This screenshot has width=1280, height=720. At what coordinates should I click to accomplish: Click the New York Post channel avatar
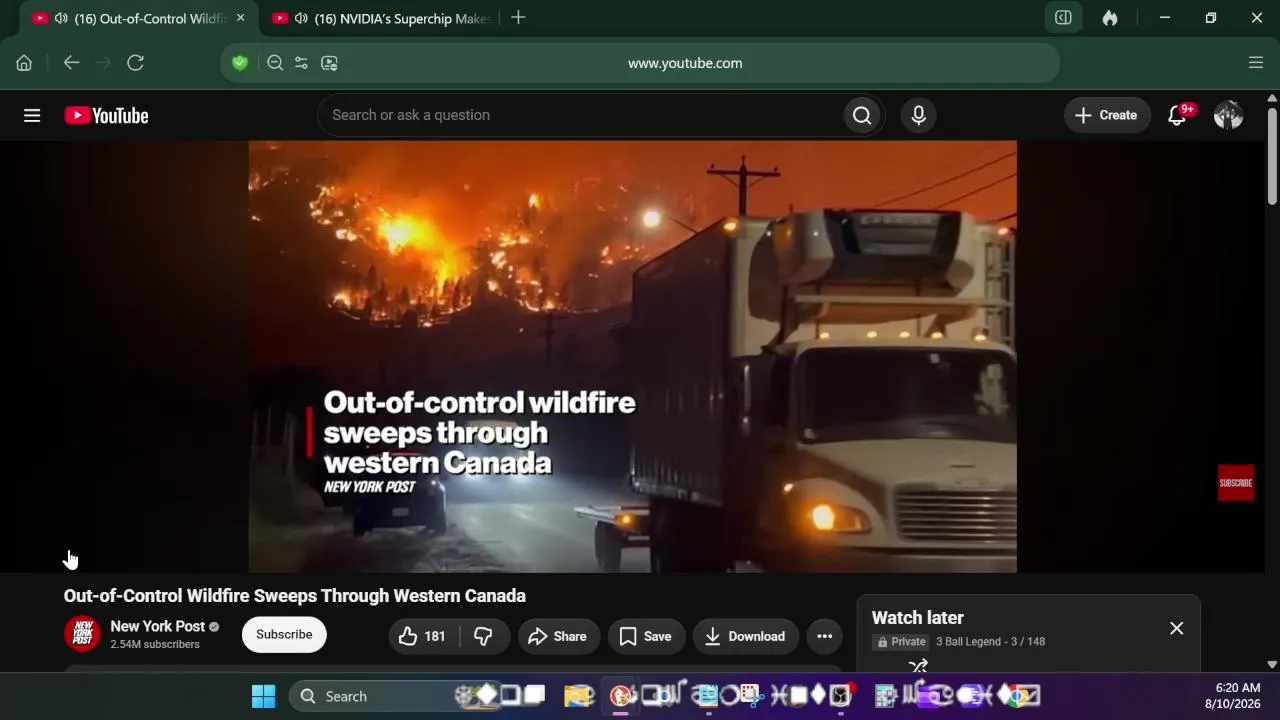(x=82, y=634)
